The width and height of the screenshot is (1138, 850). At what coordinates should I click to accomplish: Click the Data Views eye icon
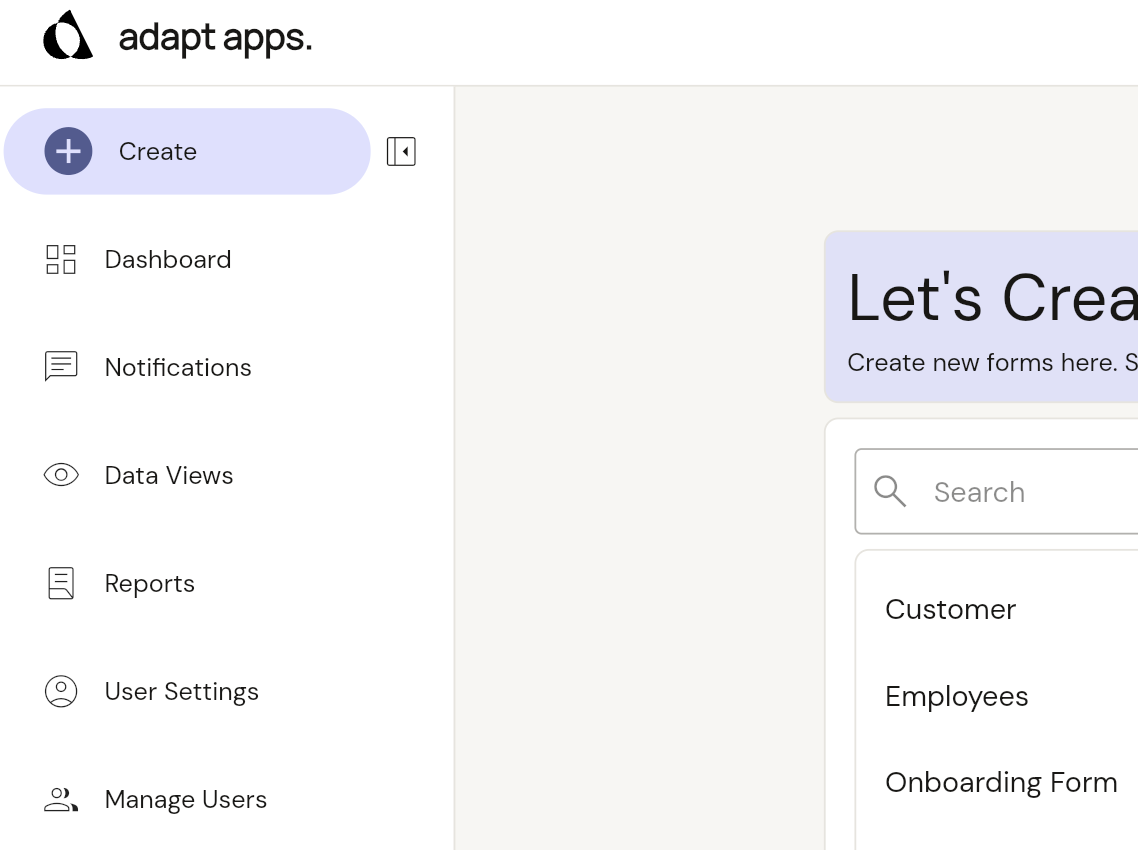[x=61, y=475]
